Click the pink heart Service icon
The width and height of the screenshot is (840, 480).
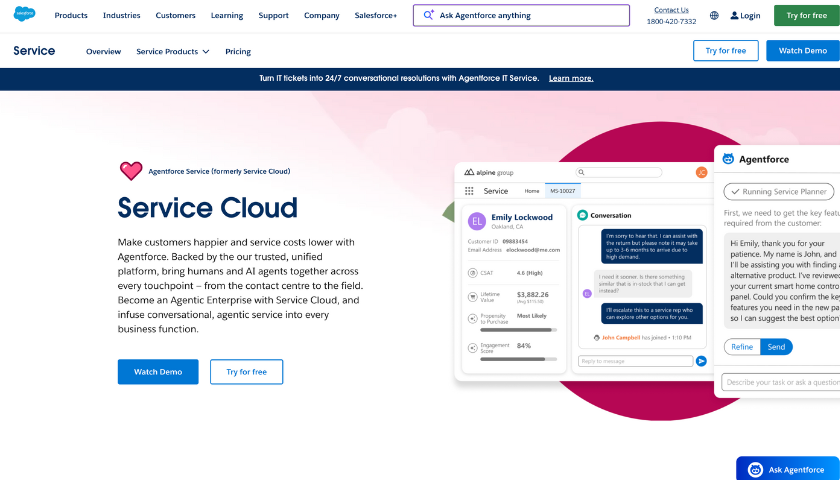[131, 171]
